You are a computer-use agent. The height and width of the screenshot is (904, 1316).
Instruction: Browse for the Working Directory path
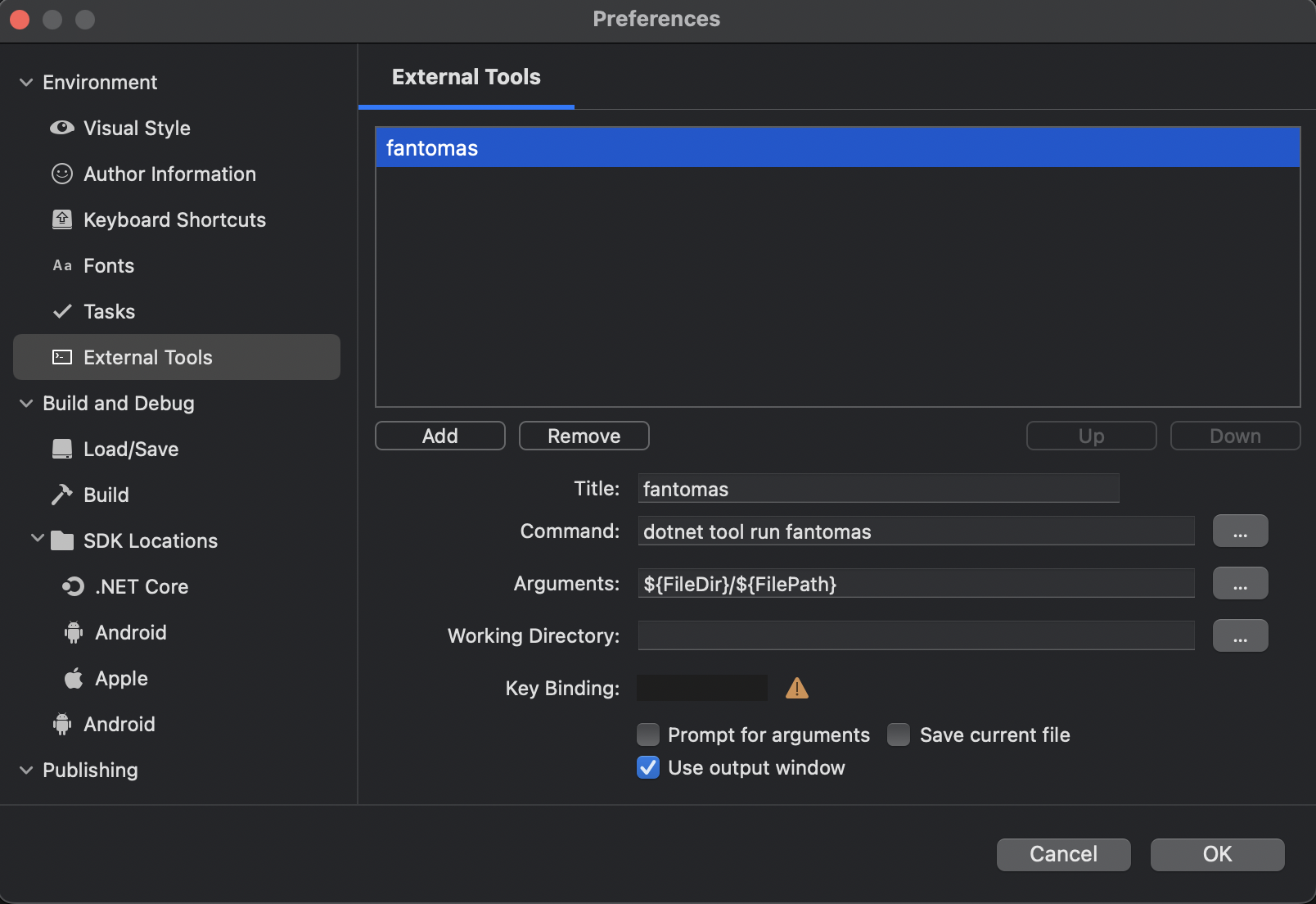1240,635
